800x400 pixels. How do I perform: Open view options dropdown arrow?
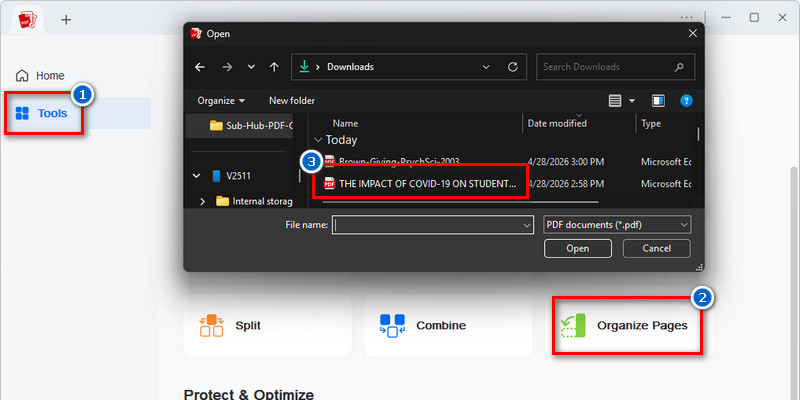[x=632, y=101]
